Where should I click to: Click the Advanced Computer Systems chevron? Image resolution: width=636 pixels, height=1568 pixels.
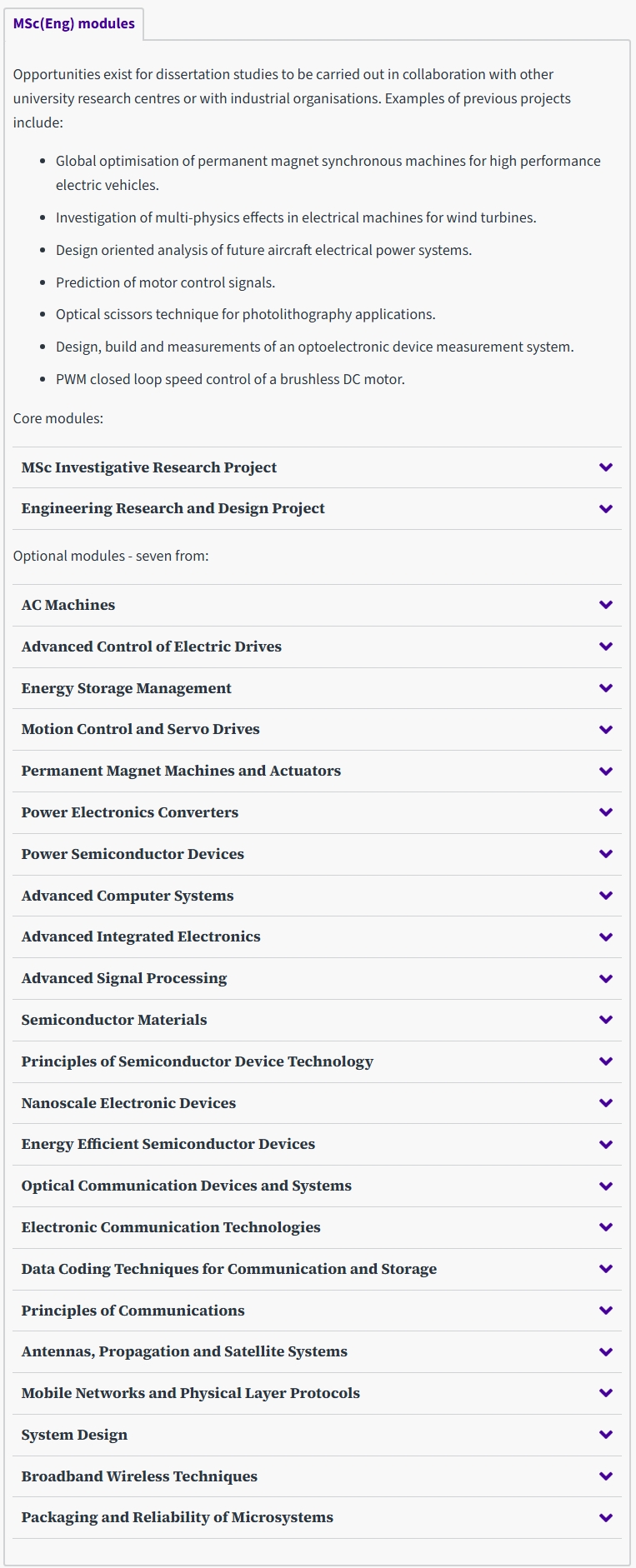(x=606, y=896)
